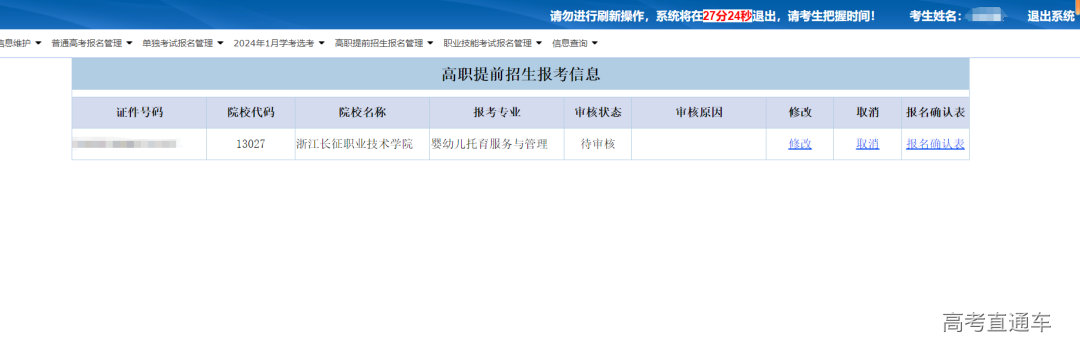This screenshot has height=362, width=1080.
Task: Click the 审核状态 column header
Action: [597, 113]
